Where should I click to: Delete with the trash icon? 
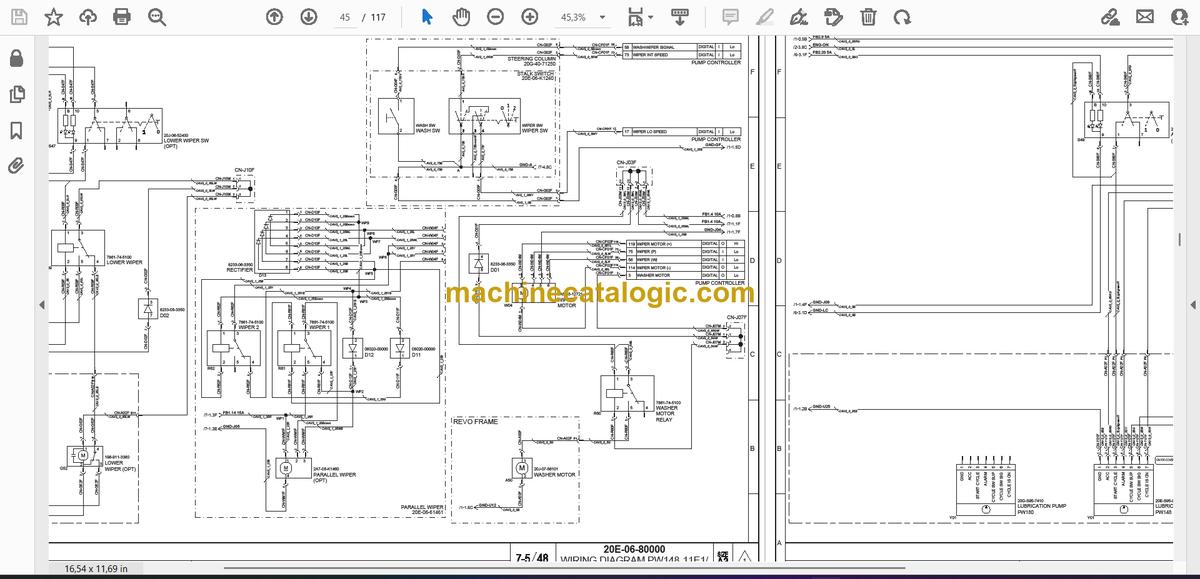point(868,17)
